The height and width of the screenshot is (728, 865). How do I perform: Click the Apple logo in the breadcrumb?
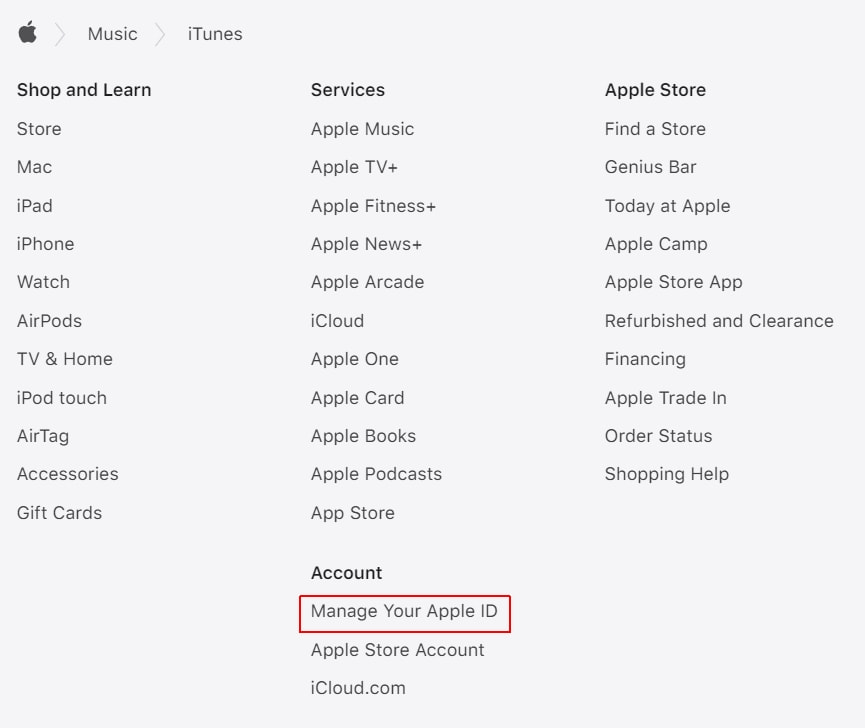click(28, 33)
